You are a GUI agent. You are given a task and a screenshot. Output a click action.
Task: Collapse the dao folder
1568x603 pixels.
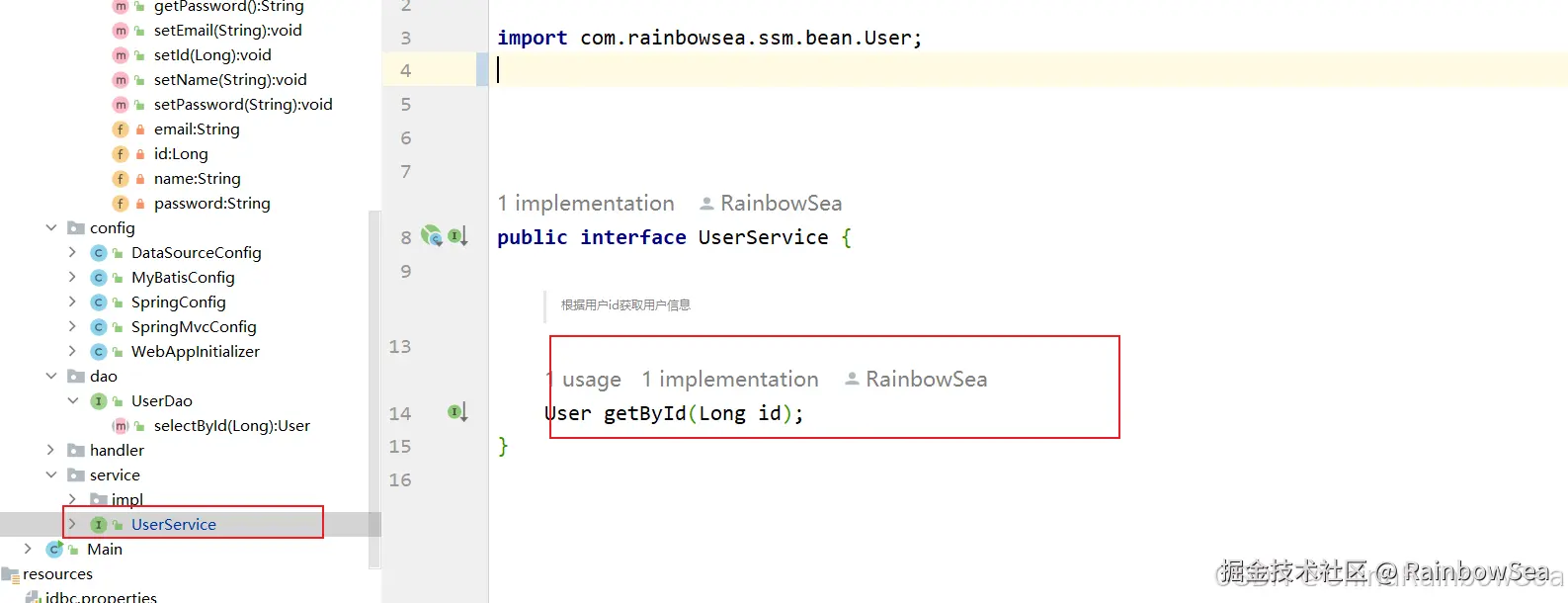pos(51,377)
